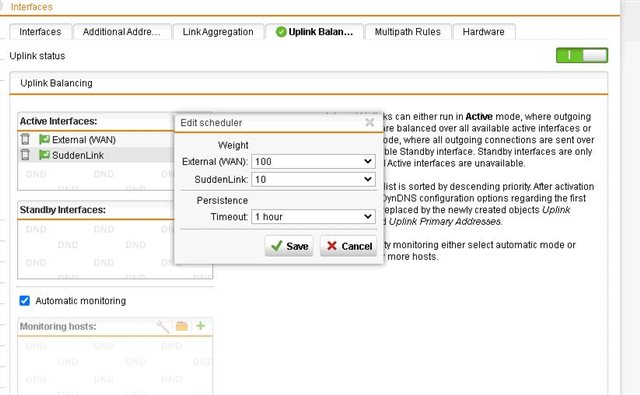This screenshot has width=640, height=395.
Task: Click the Uplink Balancing section heading
Action: point(56,83)
